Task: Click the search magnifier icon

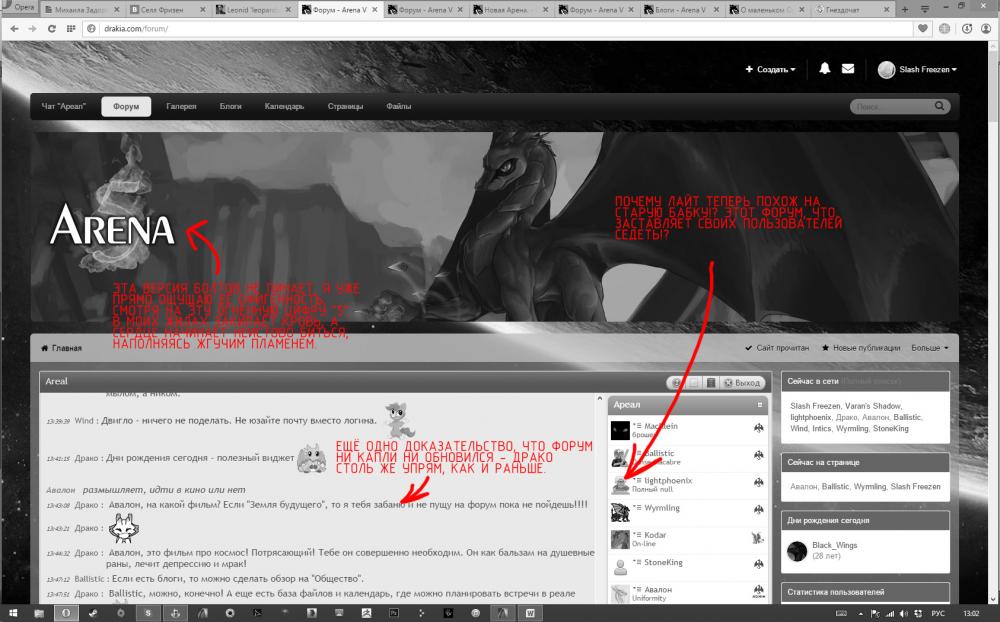Action: [939, 106]
